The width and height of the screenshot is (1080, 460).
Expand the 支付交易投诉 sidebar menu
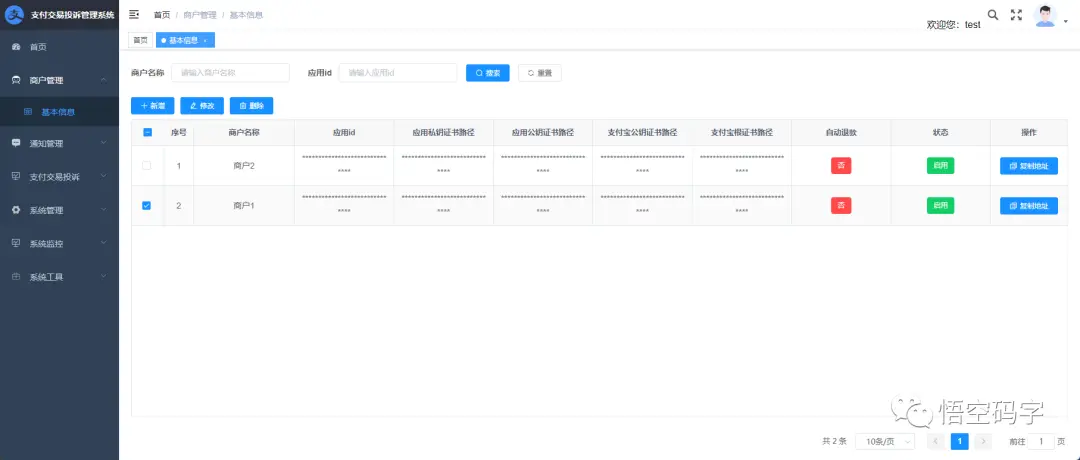[x=59, y=176]
